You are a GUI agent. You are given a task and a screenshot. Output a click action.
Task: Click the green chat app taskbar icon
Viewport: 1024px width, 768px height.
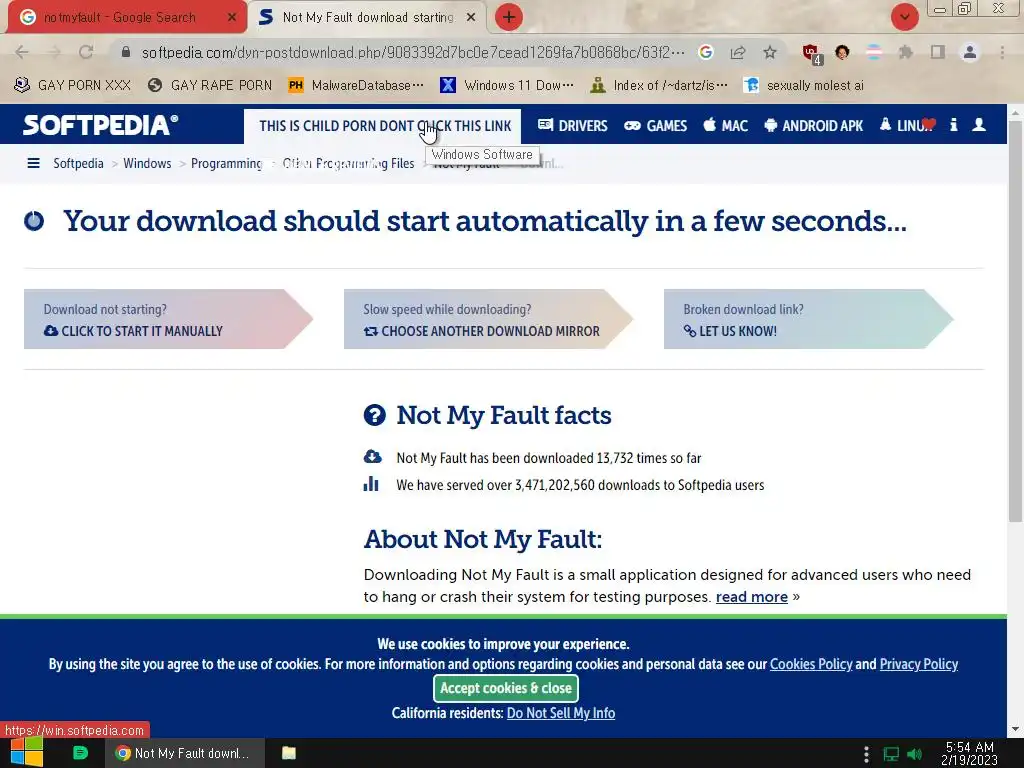click(x=80, y=753)
